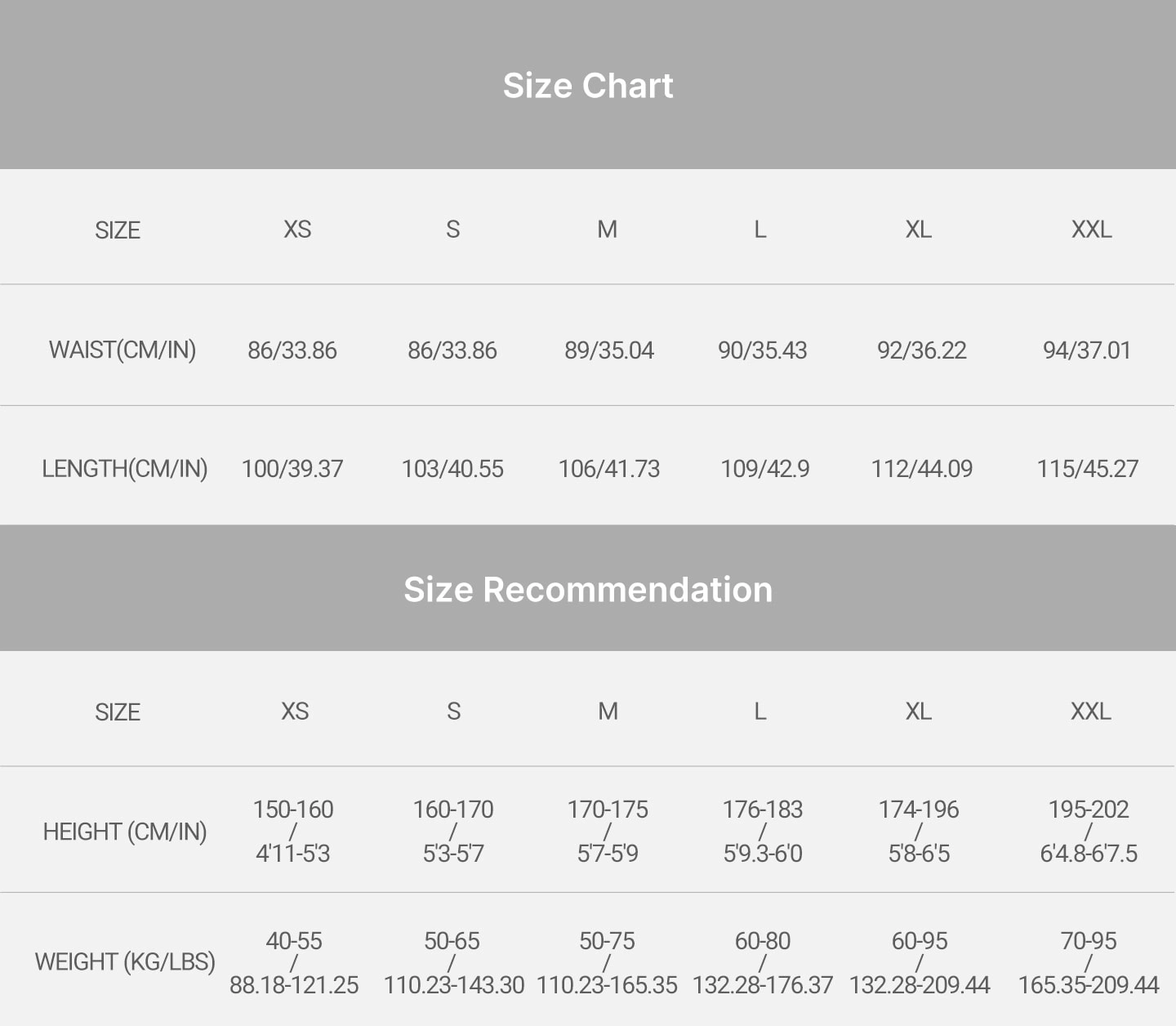Image resolution: width=1176 pixels, height=1026 pixels.
Task: Click height range 150-160 for XS
Action: click(293, 810)
